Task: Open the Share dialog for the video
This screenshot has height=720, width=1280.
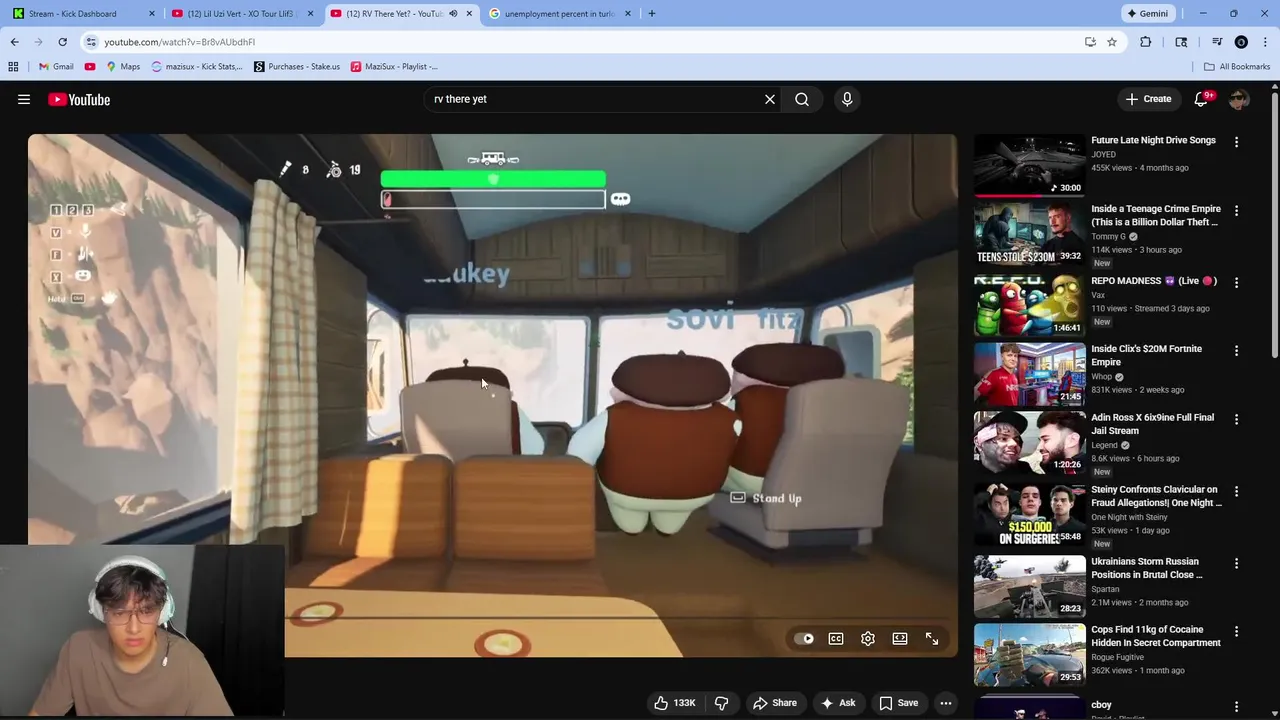Action: pos(775,703)
